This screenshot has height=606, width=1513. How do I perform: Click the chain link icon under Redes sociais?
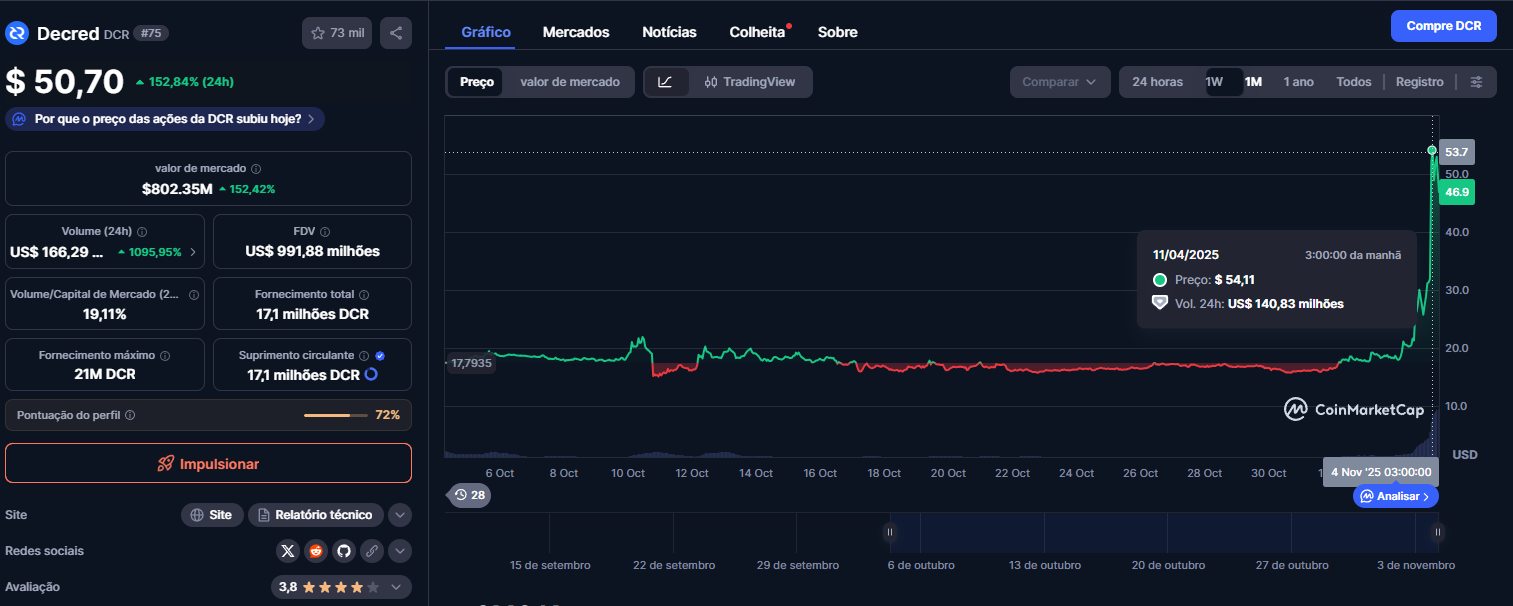(x=371, y=550)
